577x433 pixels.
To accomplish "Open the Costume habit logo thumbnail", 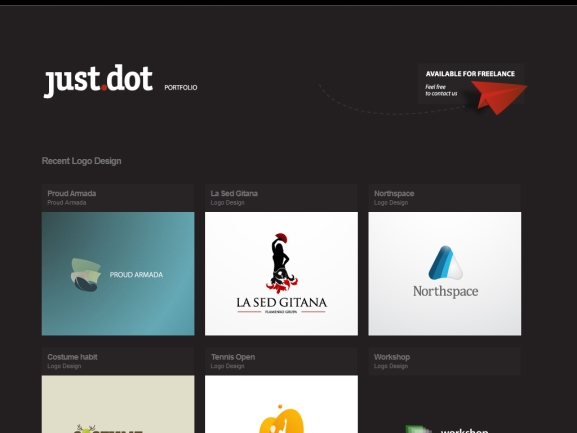I will [x=118, y=404].
